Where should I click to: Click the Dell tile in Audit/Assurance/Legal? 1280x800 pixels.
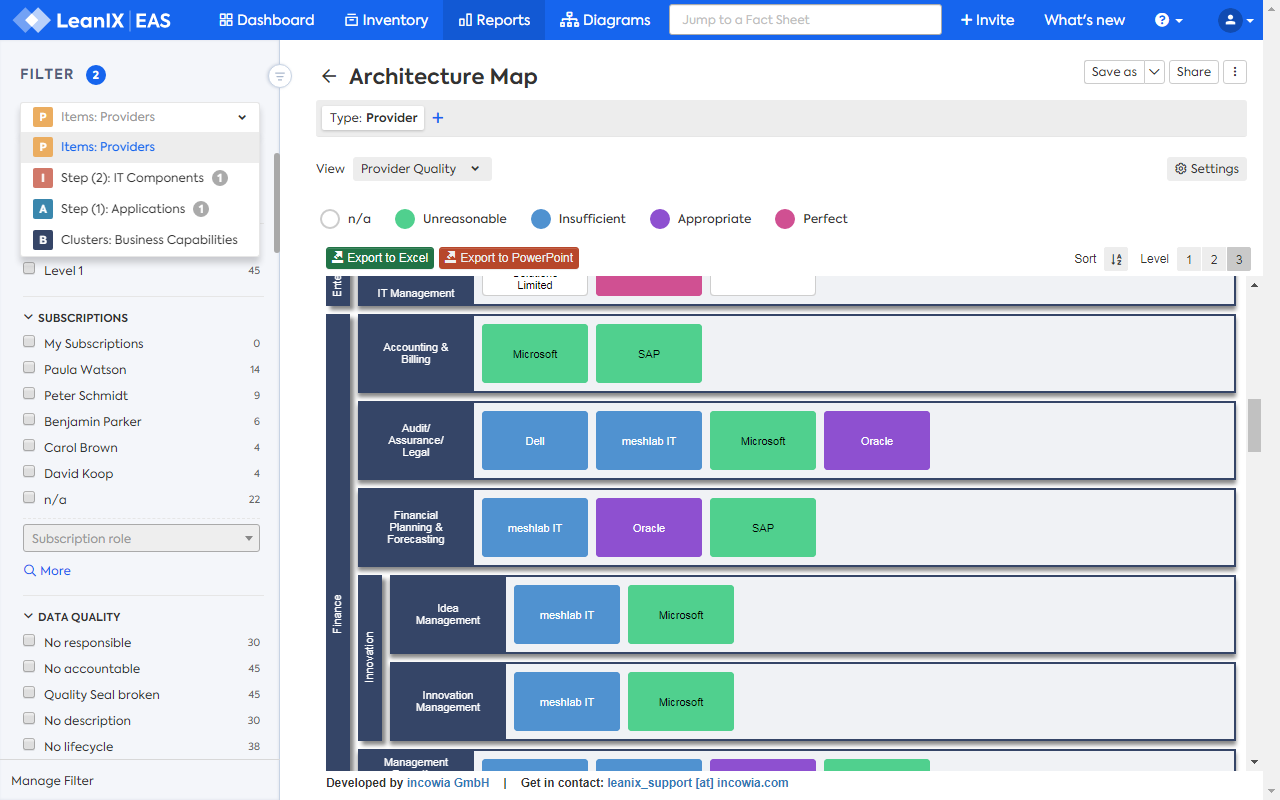click(x=535, y=441)
